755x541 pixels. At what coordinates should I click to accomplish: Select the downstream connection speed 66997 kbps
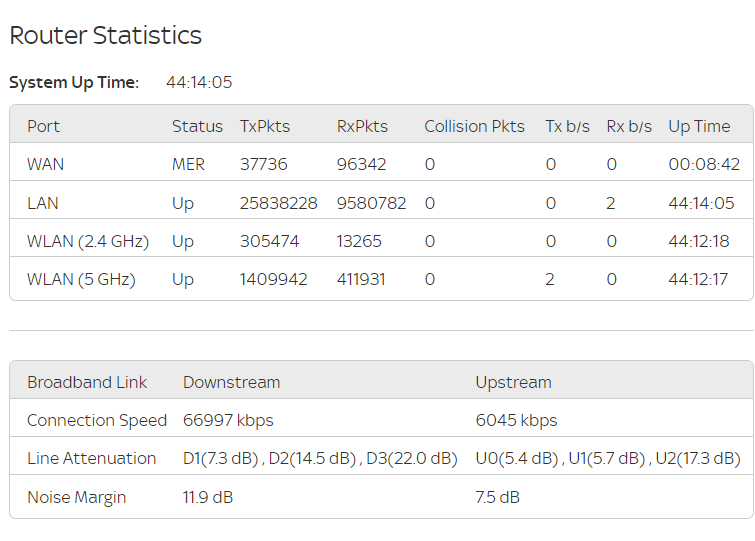coord(228,420)
